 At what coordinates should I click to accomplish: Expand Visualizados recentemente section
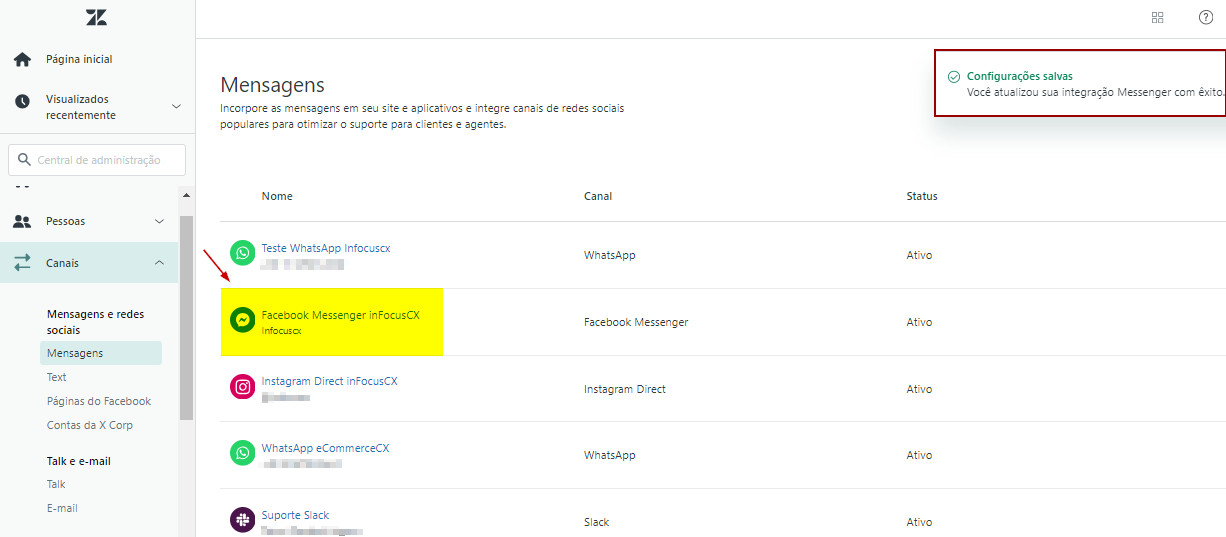[176, 106]
